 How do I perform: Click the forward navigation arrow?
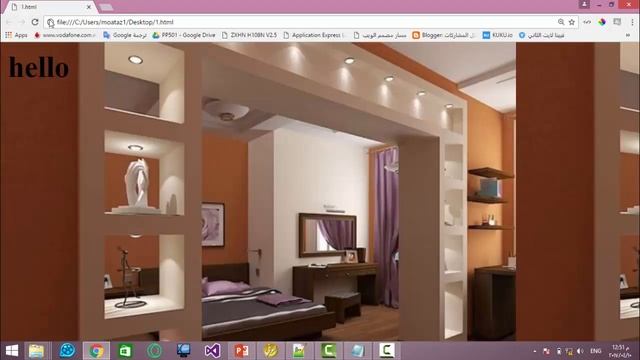22,22
